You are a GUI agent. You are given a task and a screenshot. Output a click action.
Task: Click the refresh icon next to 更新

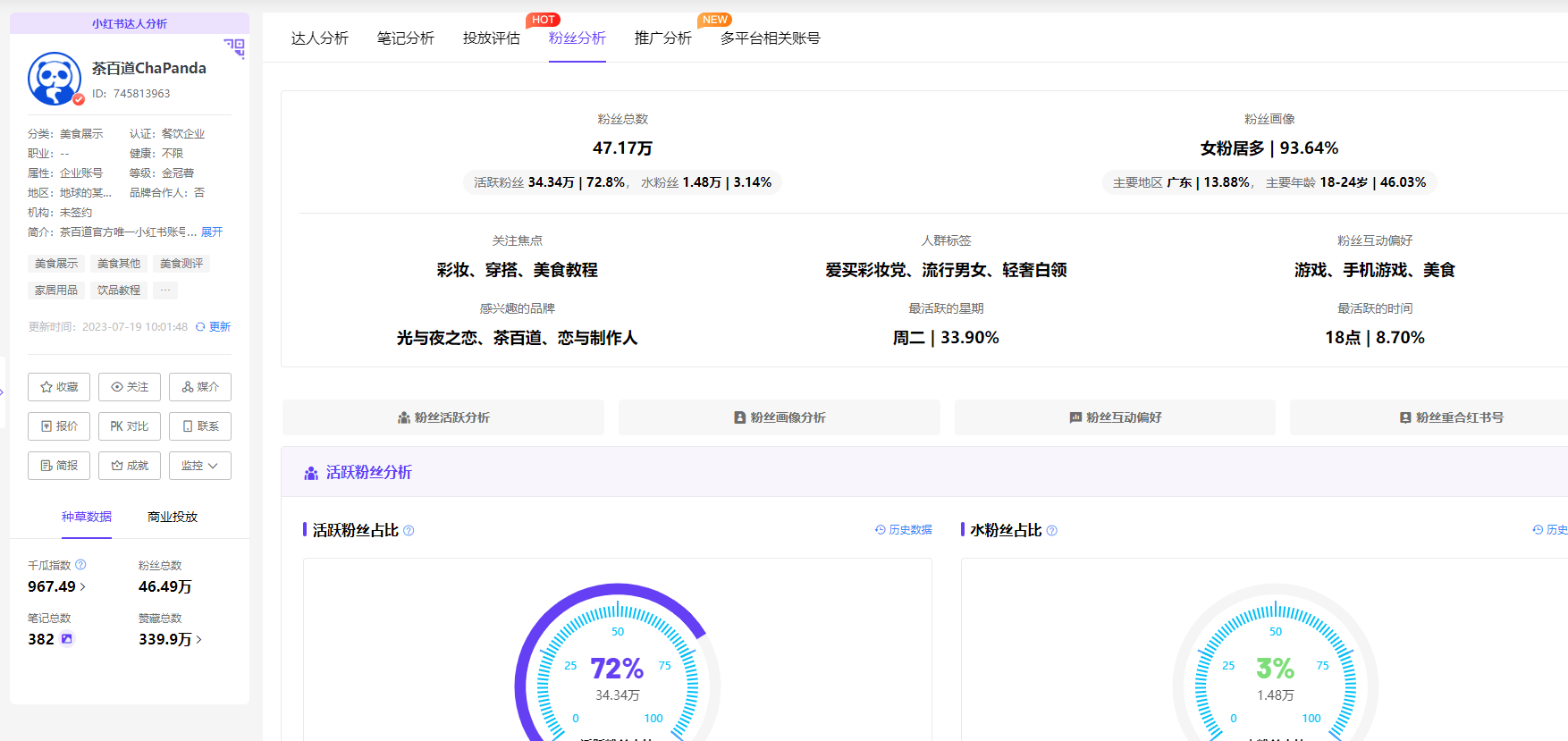200,327
